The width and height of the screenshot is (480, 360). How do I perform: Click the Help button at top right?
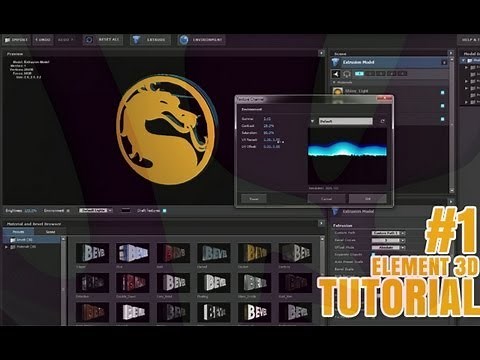469,40
